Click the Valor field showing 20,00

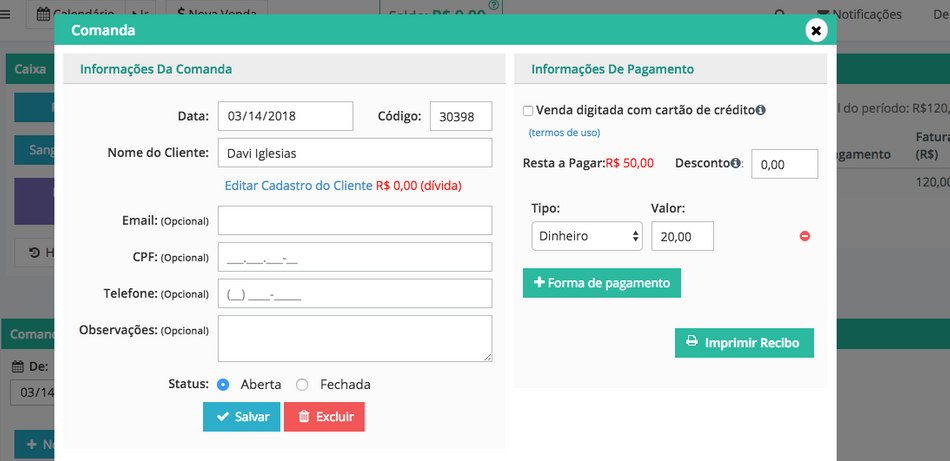pos(682,236)
